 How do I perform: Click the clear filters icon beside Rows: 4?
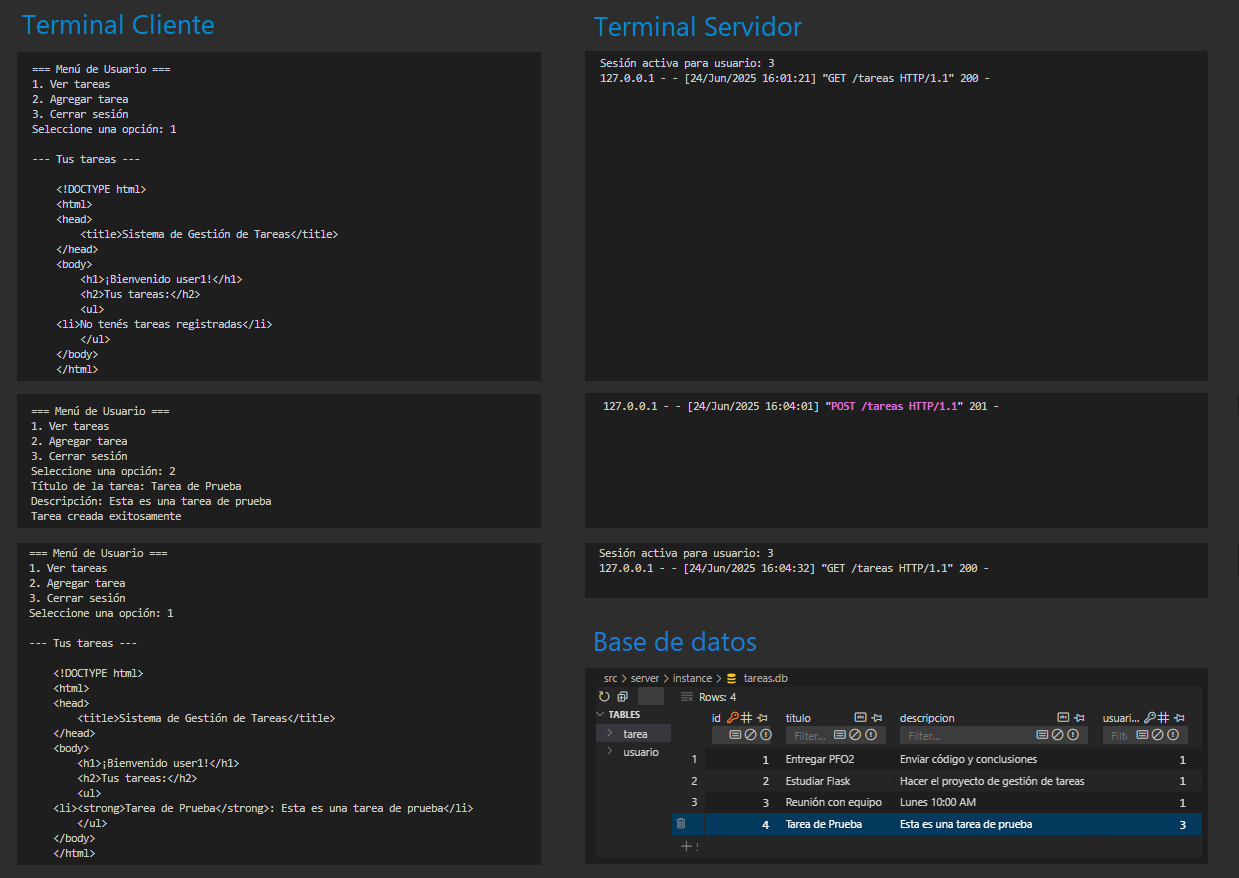(686, 697)
